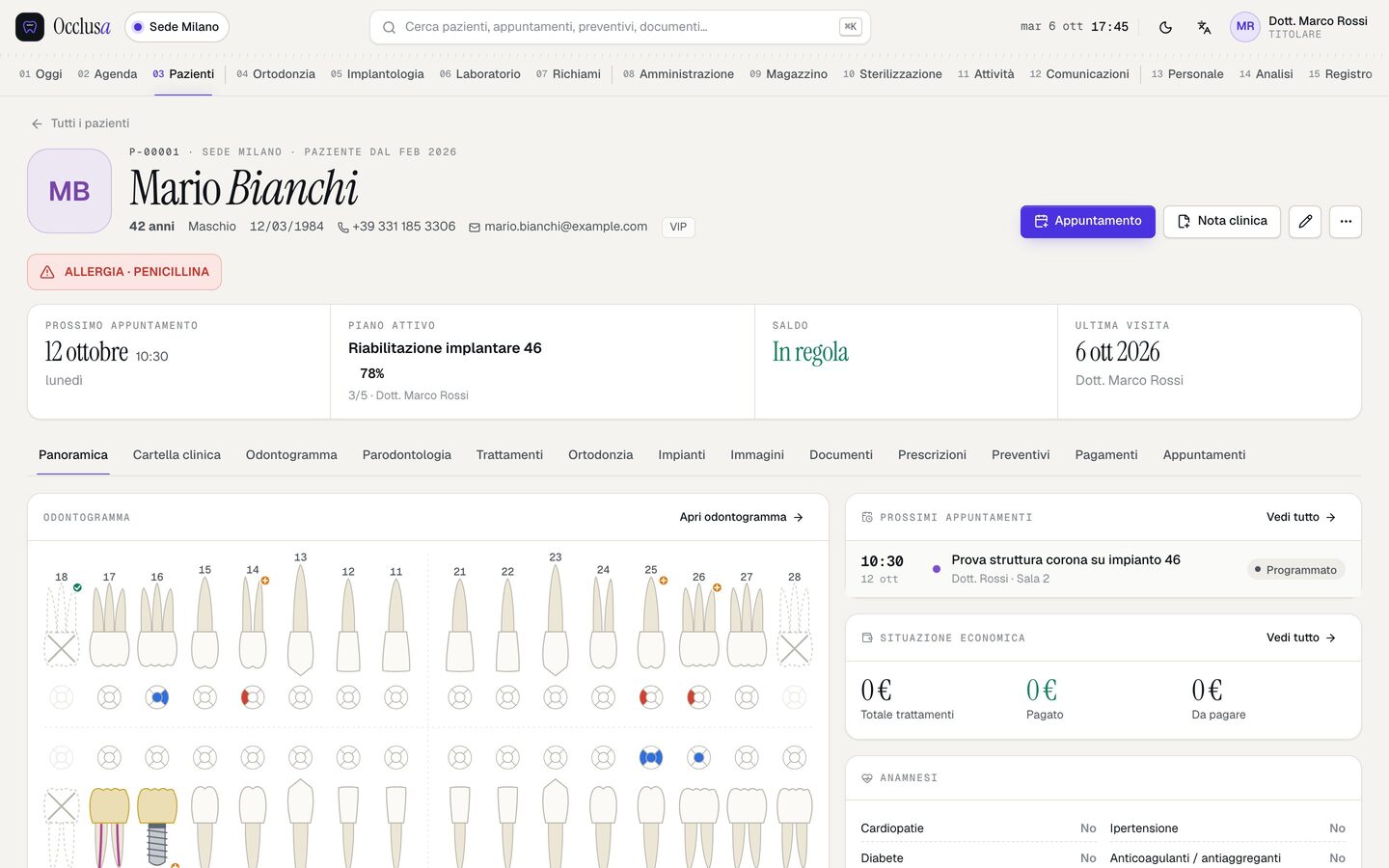Image resolution: width=1389 pixels, height=868 pixels.
Task: Expand Vedi tutto for Prossimi Appuntamenti
Action: (1301, 517)
